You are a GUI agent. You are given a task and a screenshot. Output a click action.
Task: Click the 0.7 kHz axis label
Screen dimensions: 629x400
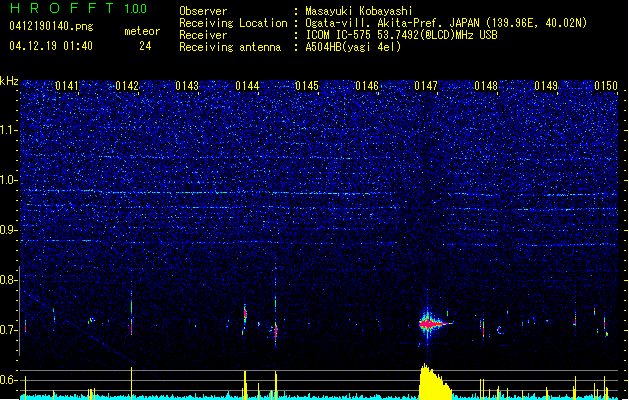pos(9,330)
